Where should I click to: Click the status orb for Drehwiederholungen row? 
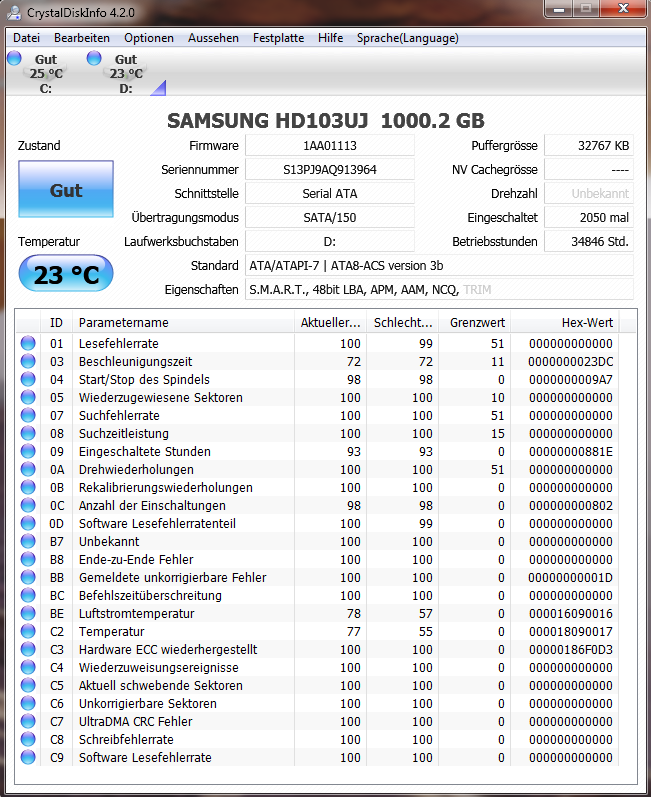(28, 469)
